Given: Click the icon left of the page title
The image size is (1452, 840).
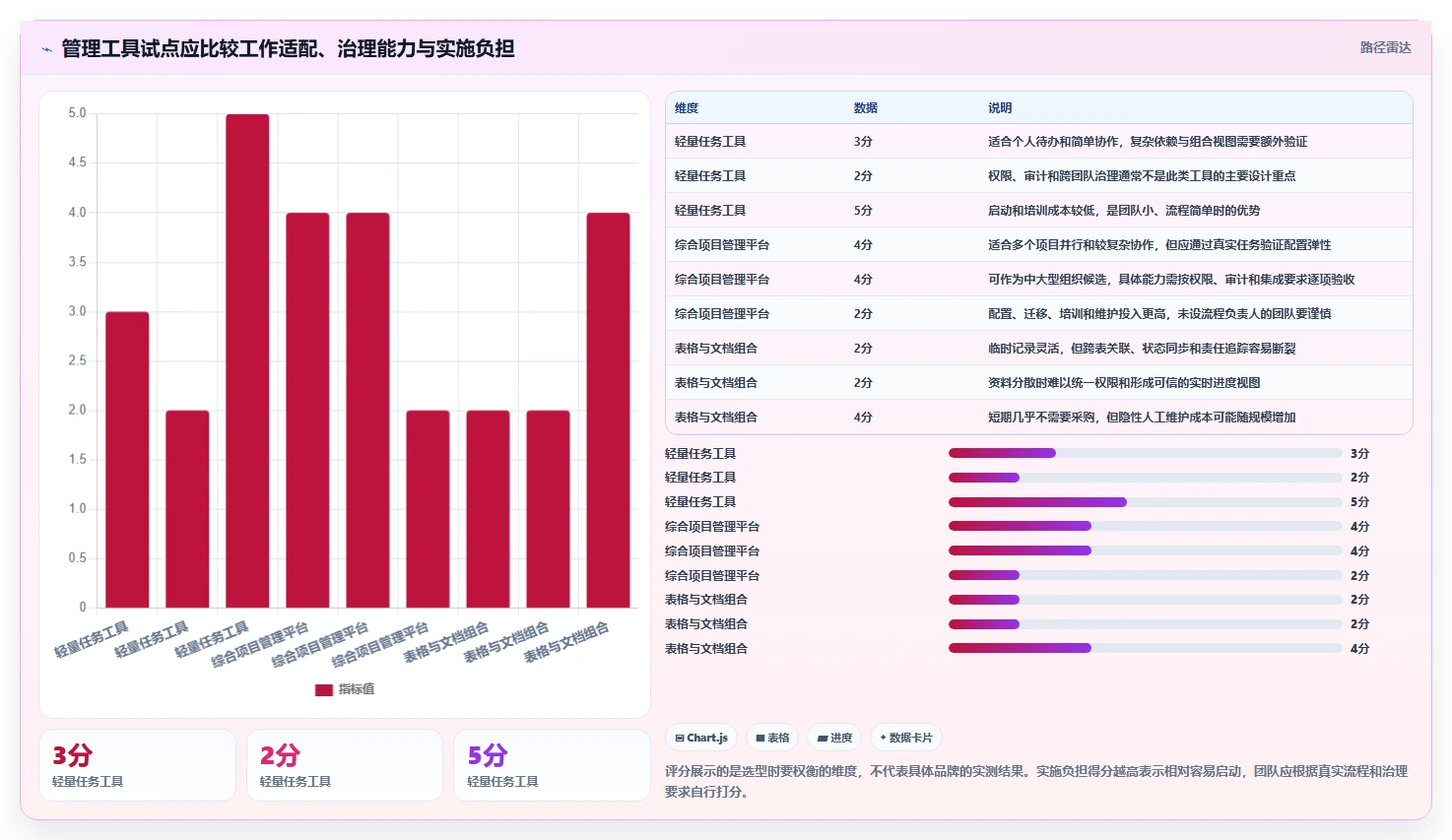Looking at the screenshot, I should (x=46, y=49).
